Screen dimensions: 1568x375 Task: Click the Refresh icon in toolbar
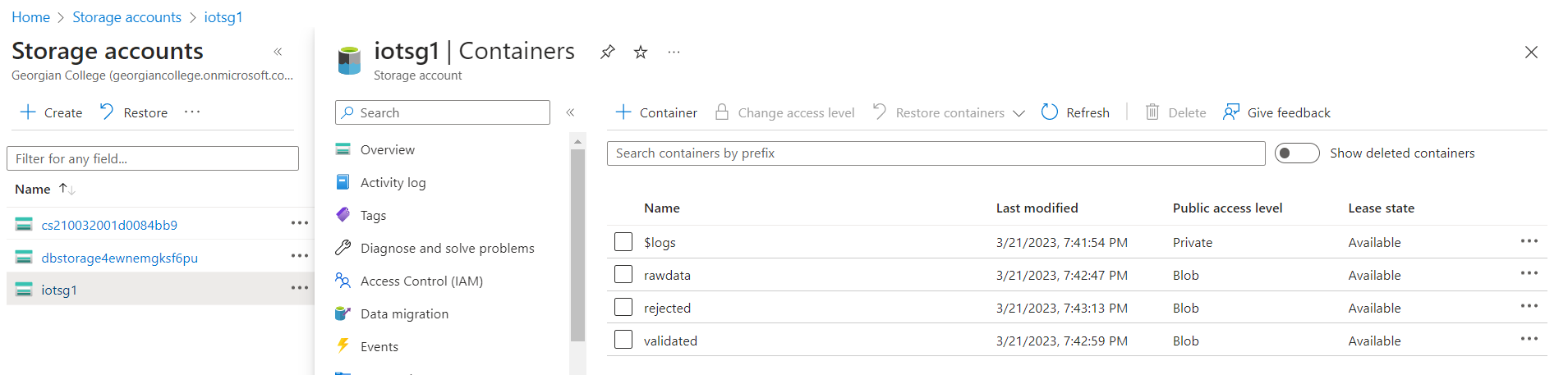[1050, 112]
